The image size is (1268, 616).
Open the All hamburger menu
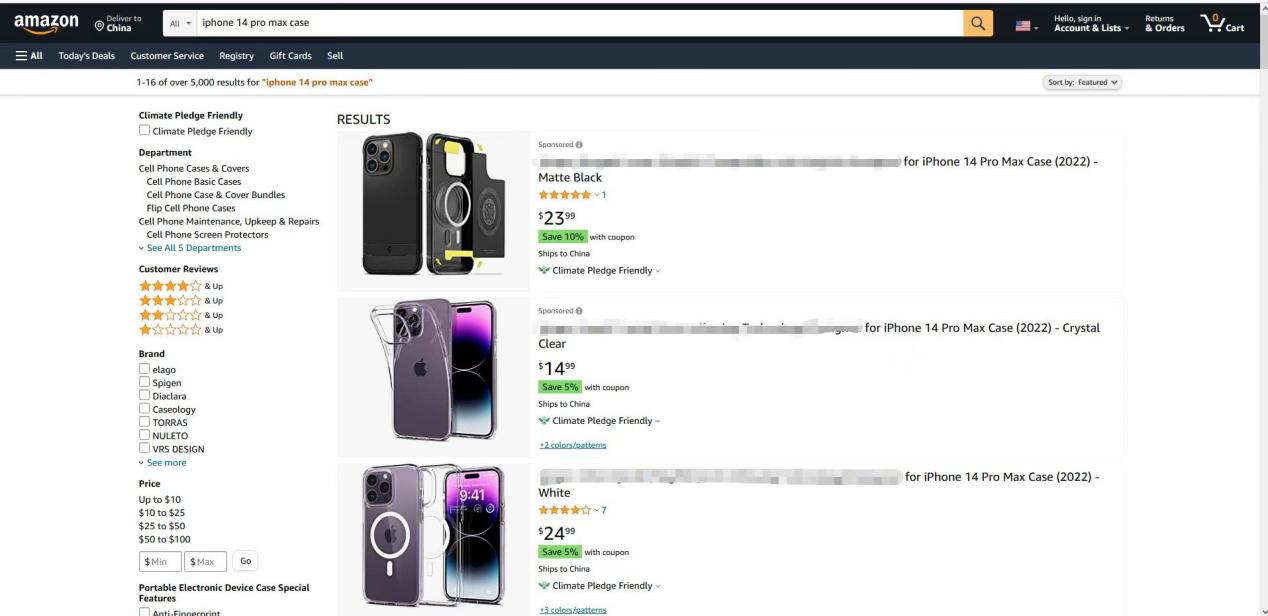[x=29, y=56]
